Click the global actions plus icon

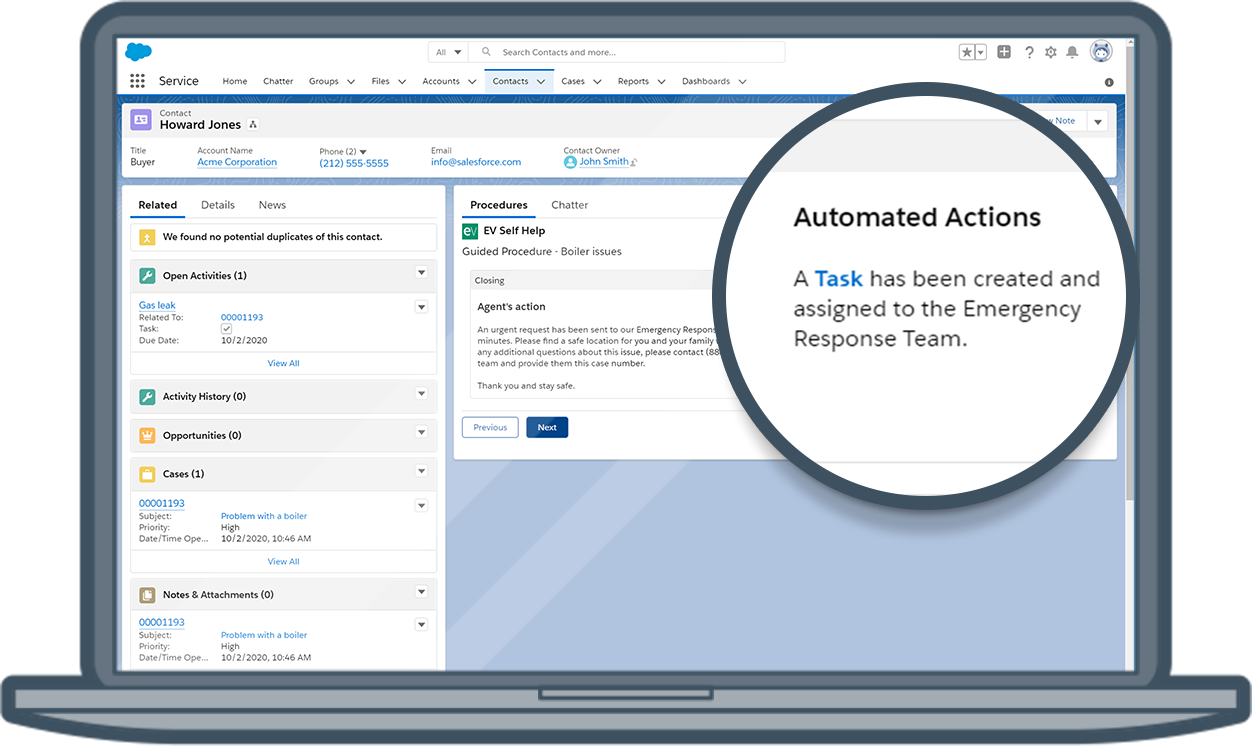tap(1004, 52)
